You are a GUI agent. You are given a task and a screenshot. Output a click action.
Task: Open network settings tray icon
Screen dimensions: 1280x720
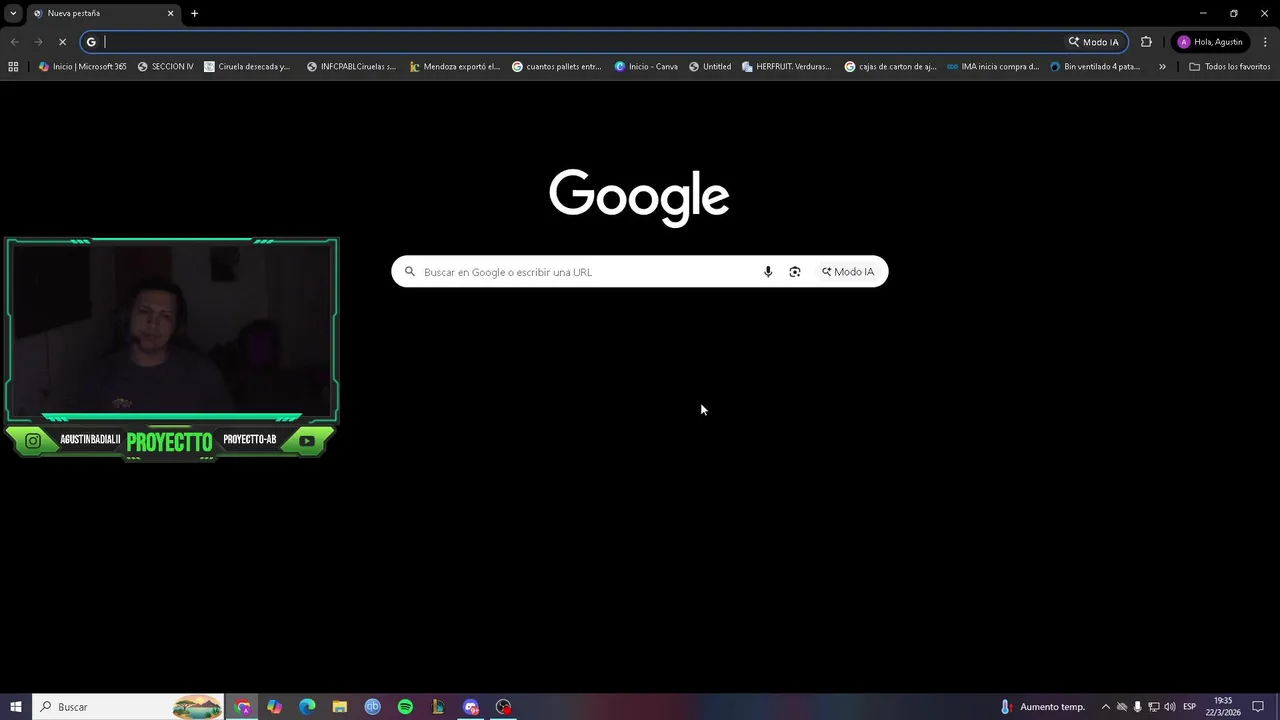[1153, 707]
